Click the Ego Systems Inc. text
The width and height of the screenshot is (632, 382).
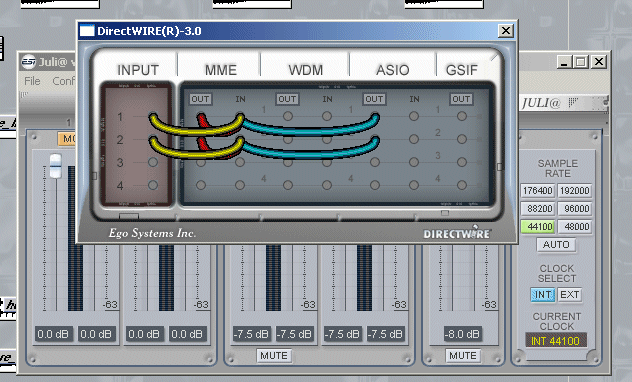[x=152, y=233]
